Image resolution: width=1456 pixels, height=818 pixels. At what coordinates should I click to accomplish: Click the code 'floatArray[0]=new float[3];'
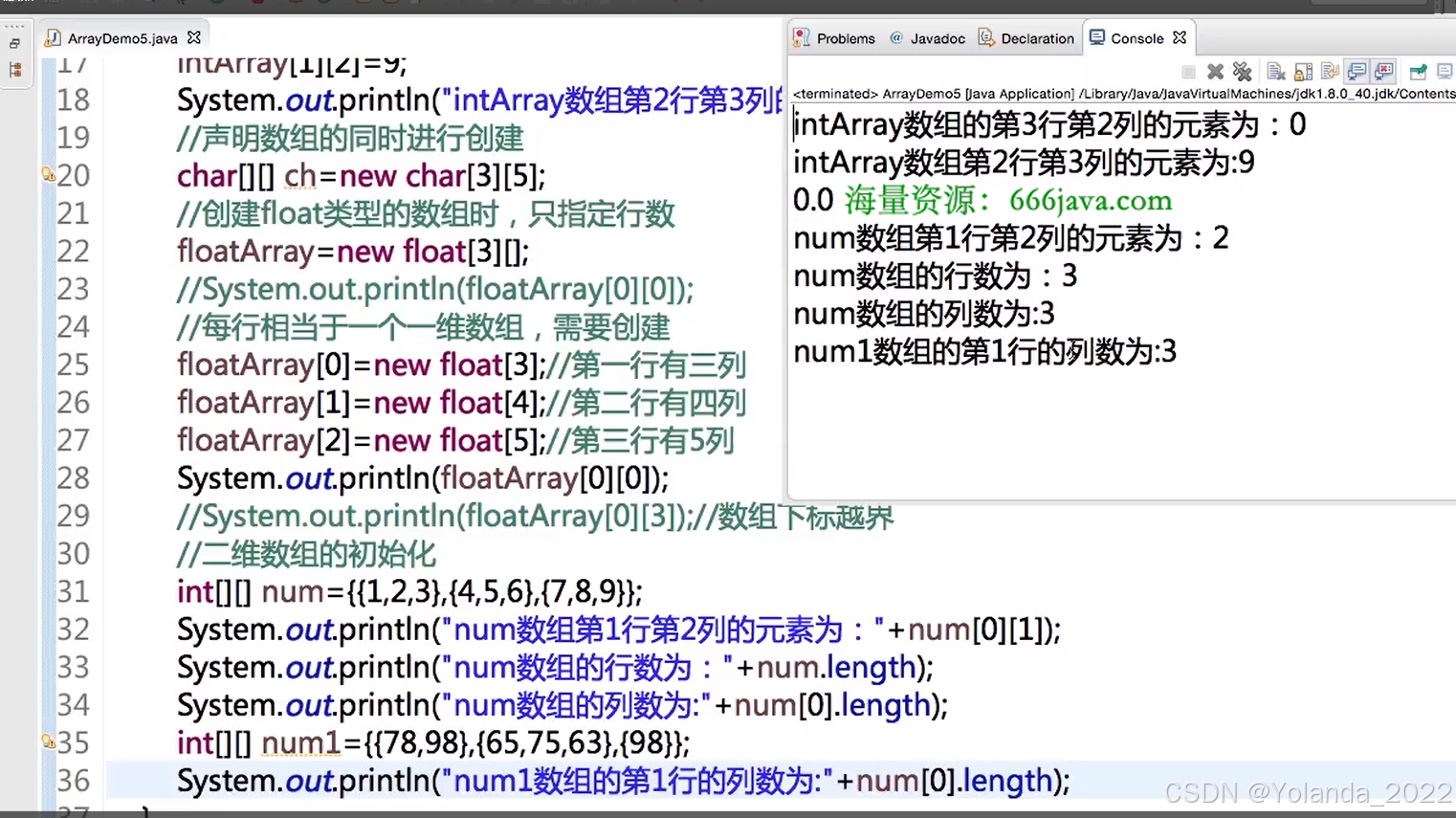click(x=362, y=365)
